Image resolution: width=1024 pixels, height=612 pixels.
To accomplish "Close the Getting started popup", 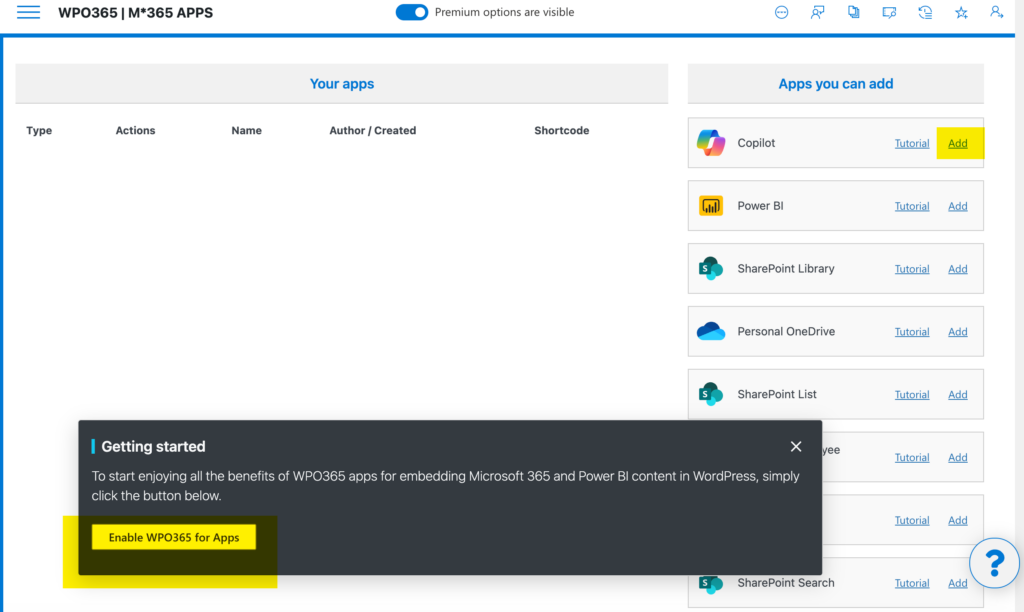I will click(x=795, y=446).
